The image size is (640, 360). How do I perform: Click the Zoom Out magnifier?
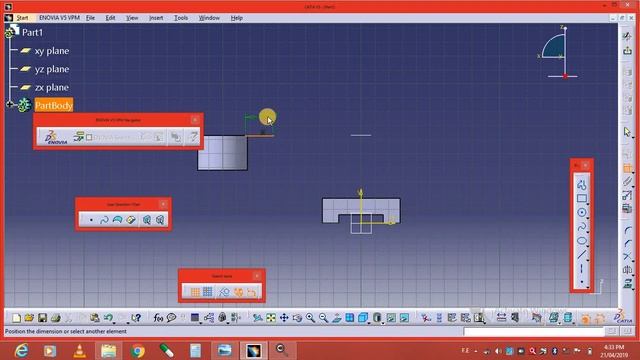coord(323,318)
